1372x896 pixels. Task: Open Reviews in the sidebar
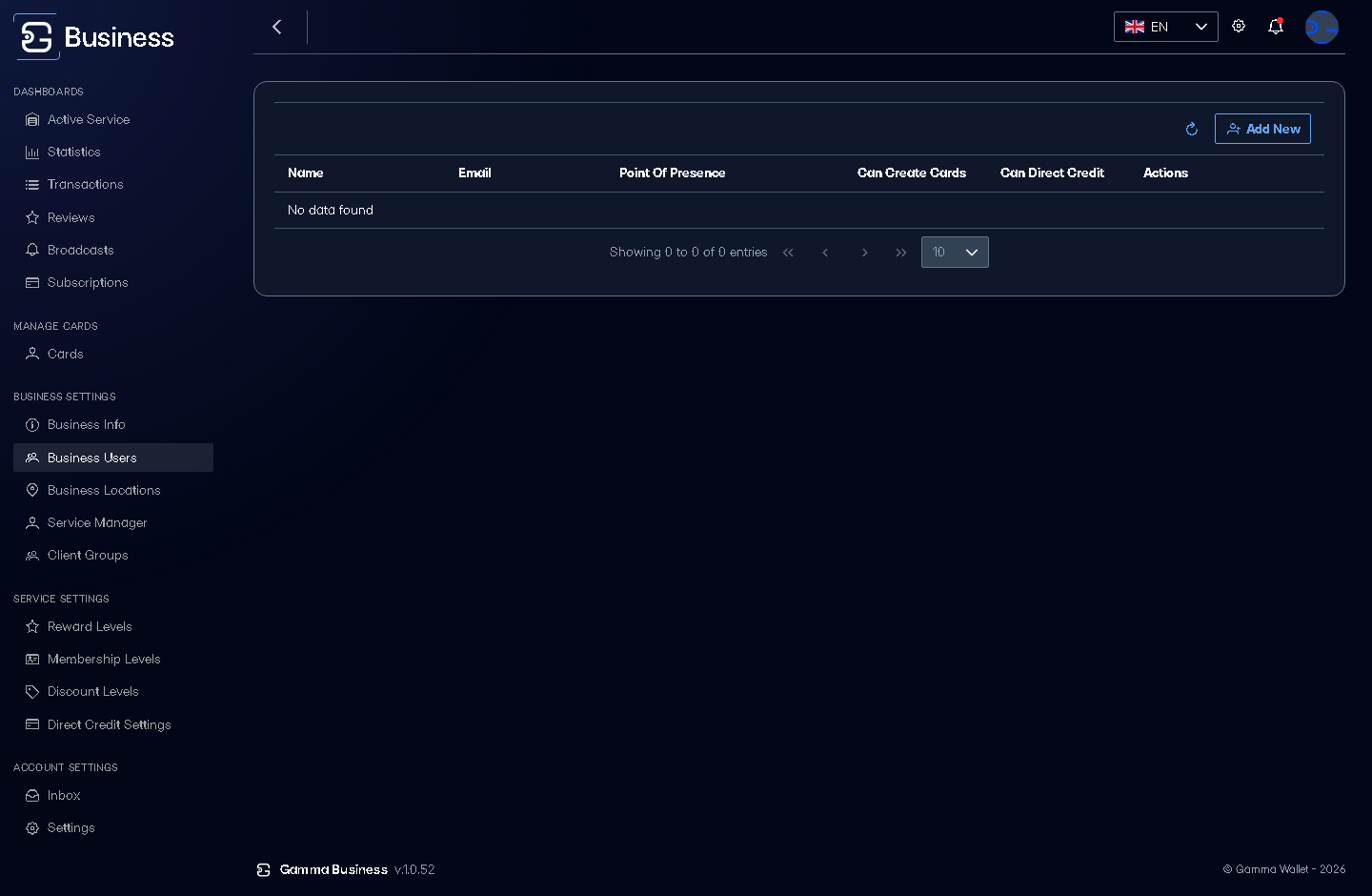tap(113, 217)
